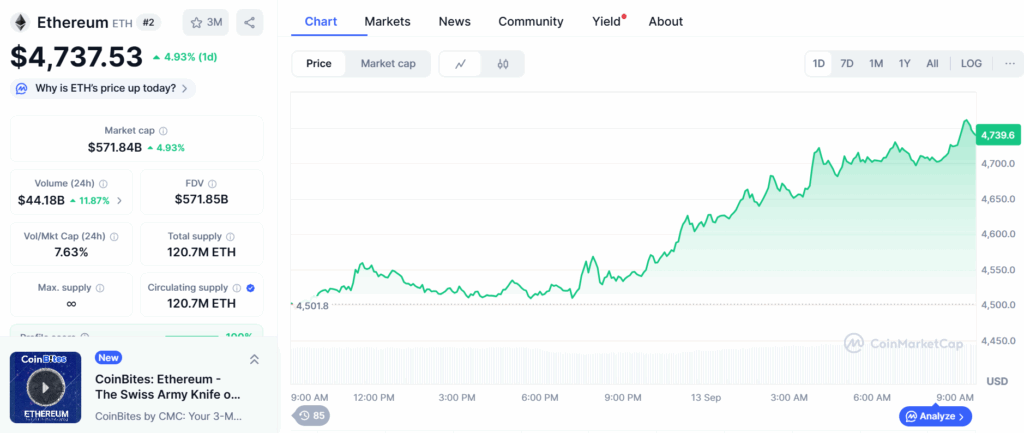
Task: Collapse the CoinBites player with double chevron
Action: click(254, 359)
